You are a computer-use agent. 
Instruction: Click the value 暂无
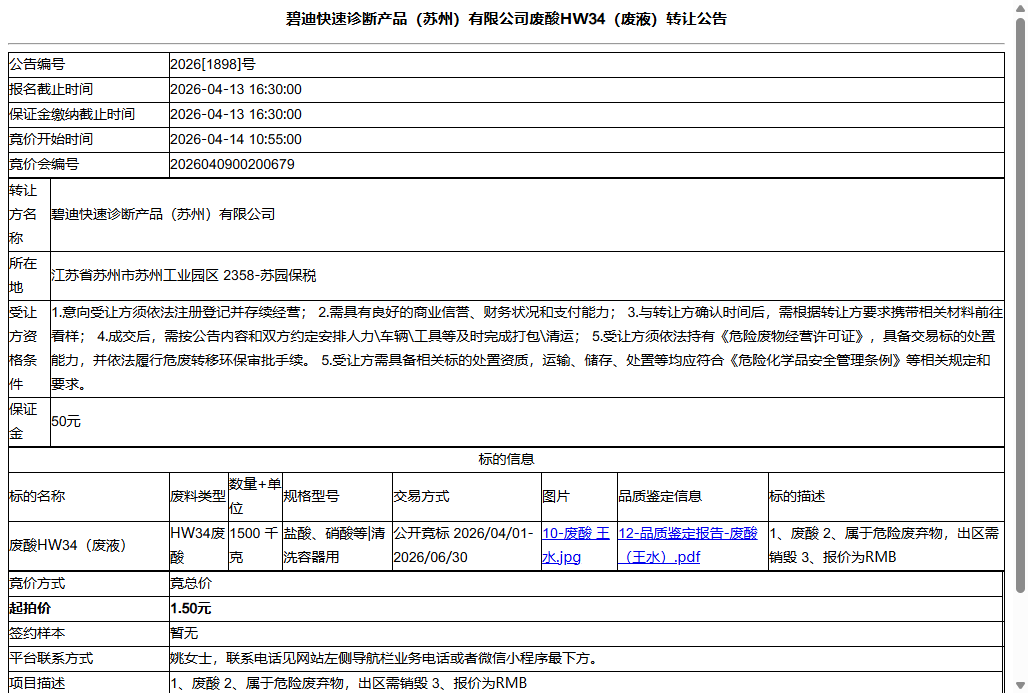184,633
